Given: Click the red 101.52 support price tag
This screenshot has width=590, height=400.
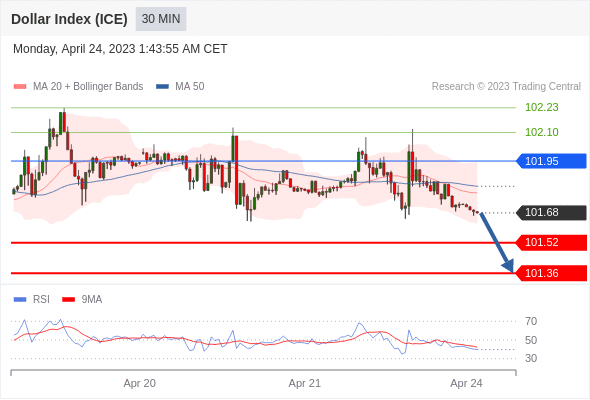Looking at the screenshot, I should [551, 242].
